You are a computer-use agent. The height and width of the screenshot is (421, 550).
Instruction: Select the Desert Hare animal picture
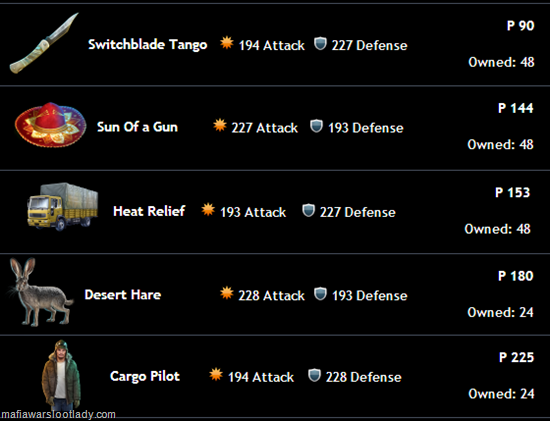[x=40, y=292]
